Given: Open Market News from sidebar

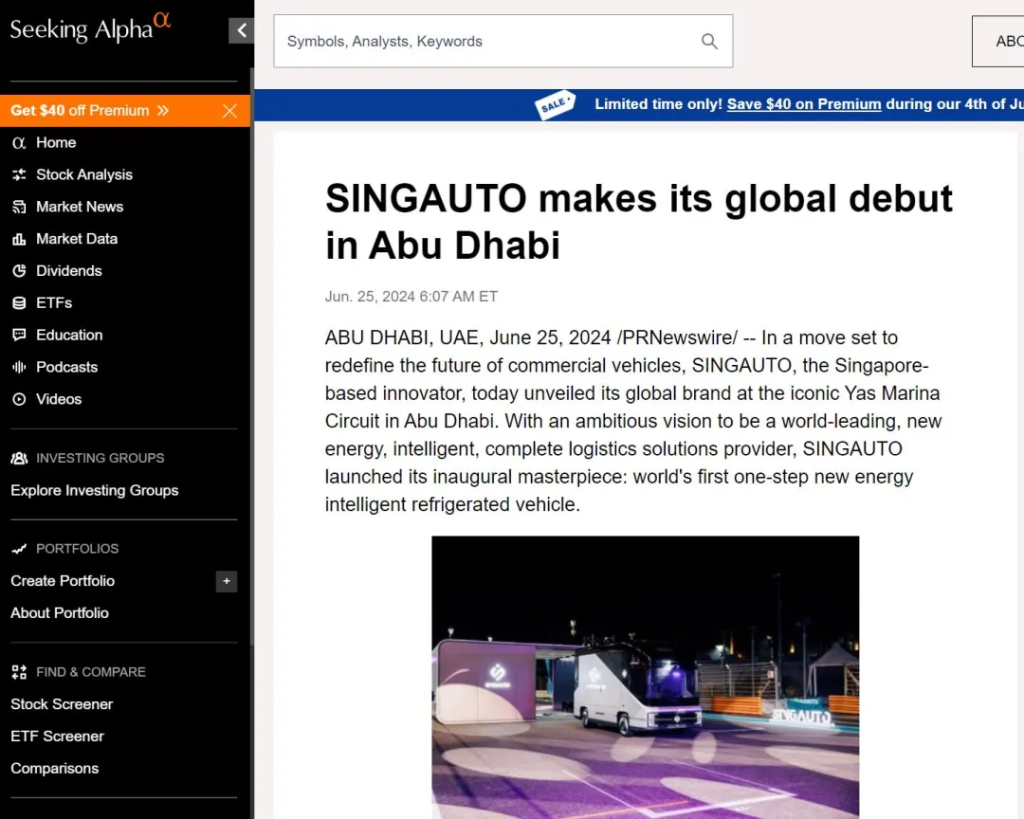Looking at the screenshot, I should (x=79, y=207).
